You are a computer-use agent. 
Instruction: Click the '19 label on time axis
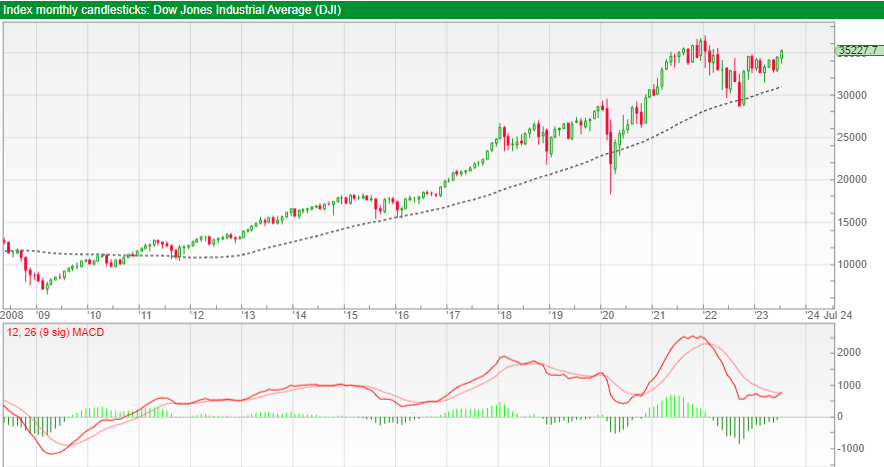[556, 315]
